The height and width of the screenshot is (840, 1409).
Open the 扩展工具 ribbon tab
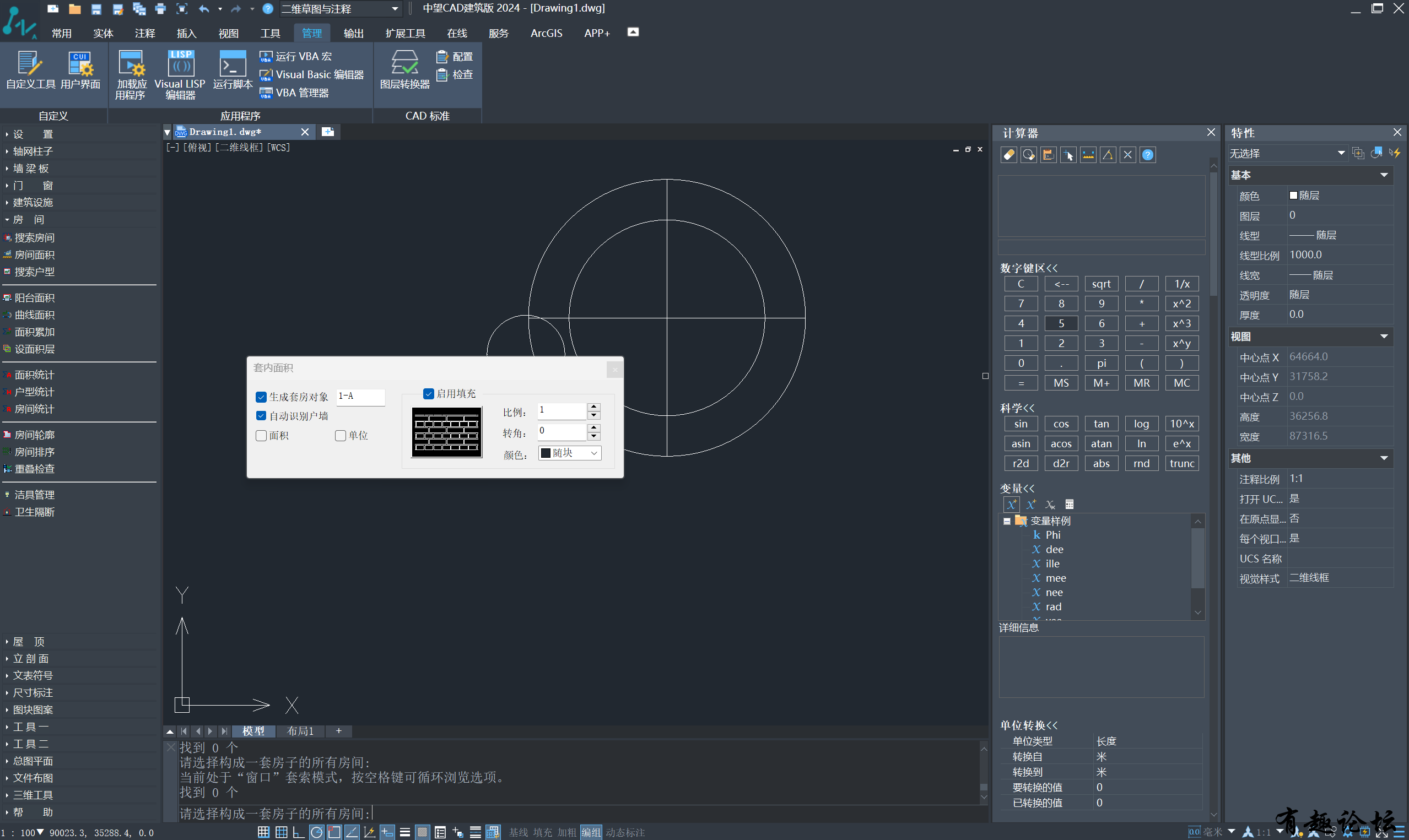tap(406, 34)
